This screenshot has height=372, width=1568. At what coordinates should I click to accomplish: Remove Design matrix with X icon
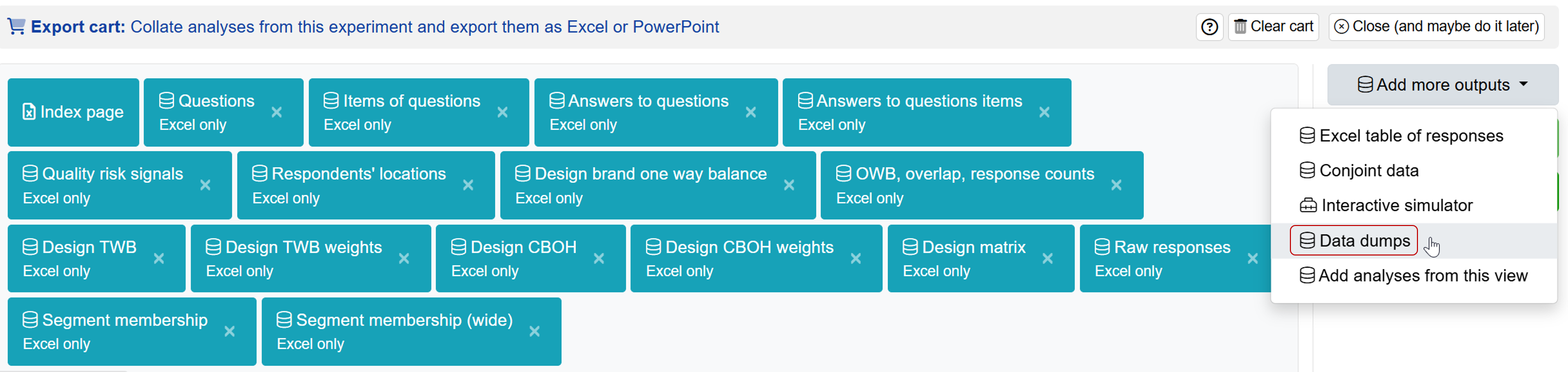1047,259
